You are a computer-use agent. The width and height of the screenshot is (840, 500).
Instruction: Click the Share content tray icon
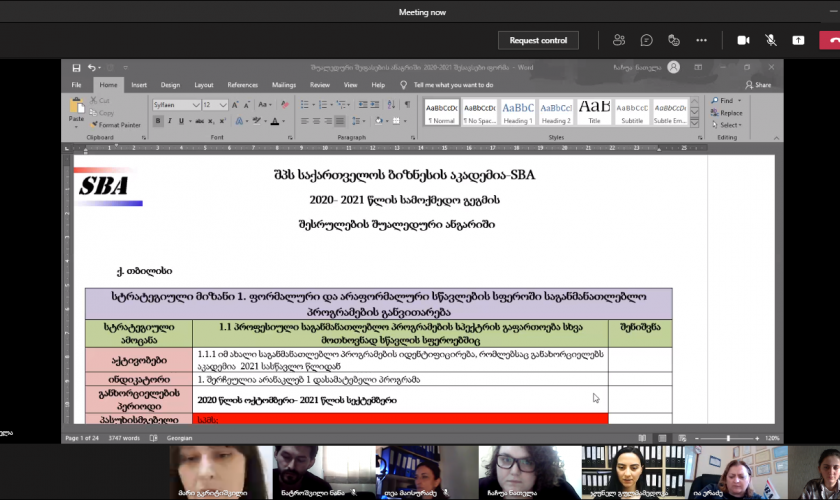coord(798,40)
